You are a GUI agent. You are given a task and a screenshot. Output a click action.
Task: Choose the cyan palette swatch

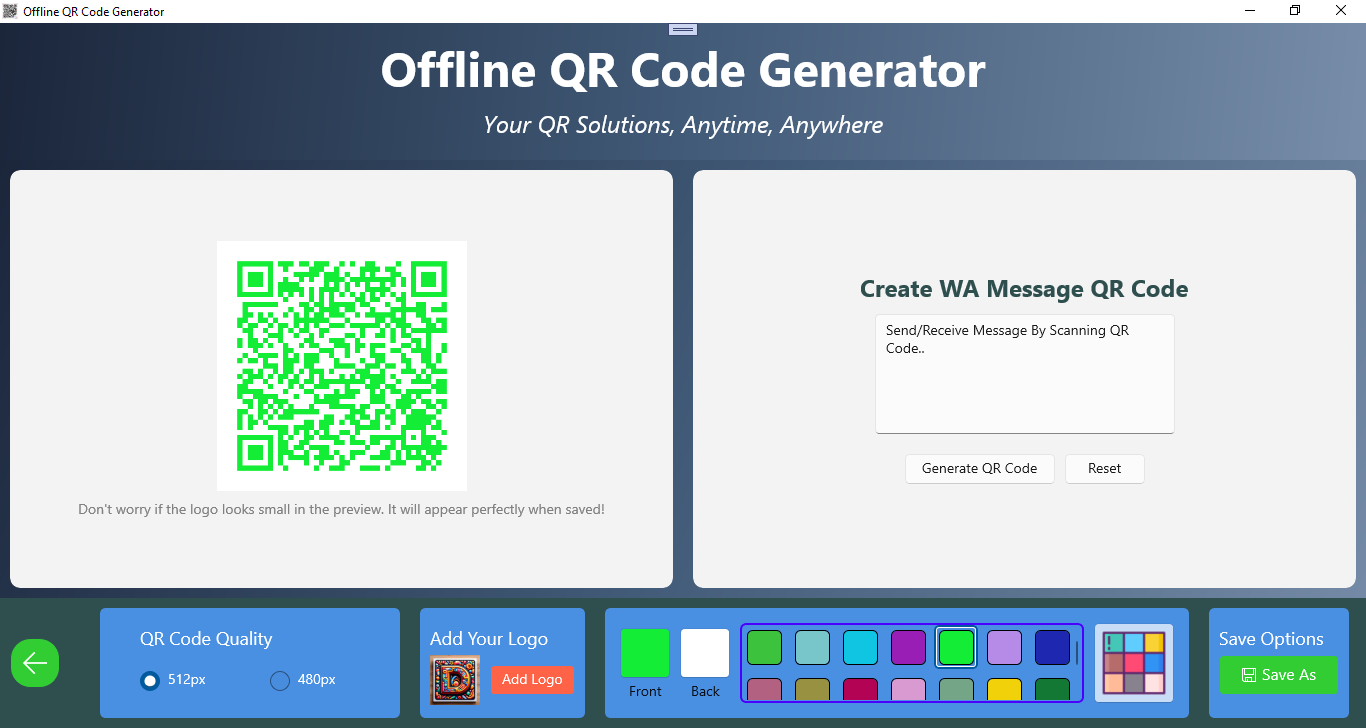[860, 647]
